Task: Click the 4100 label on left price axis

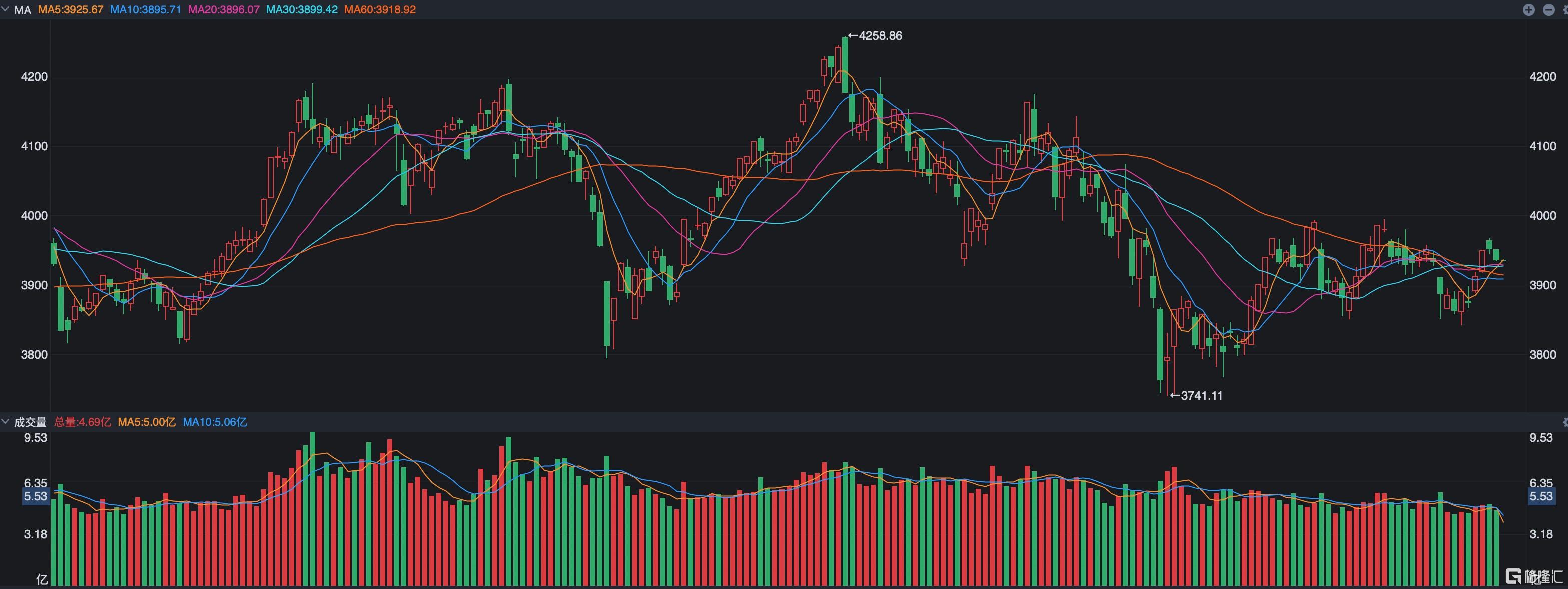Action: click(x=34, y=146)
